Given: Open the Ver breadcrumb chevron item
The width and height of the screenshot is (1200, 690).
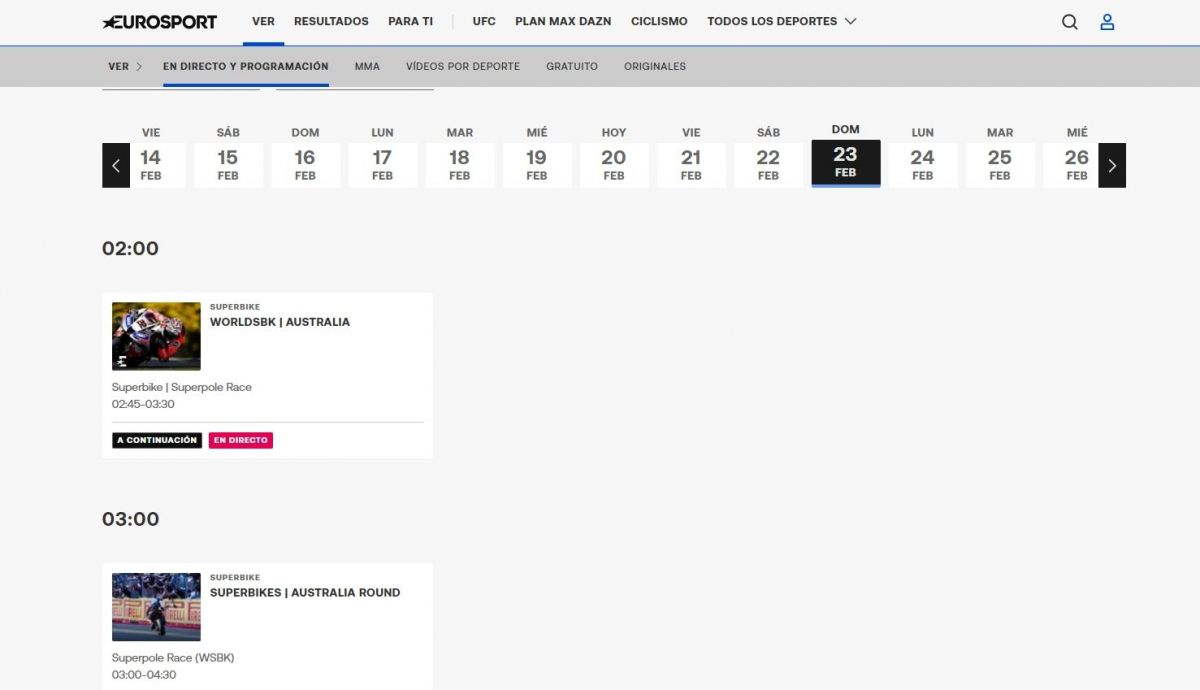Looking at the screenshot, I should coord(125,66).
